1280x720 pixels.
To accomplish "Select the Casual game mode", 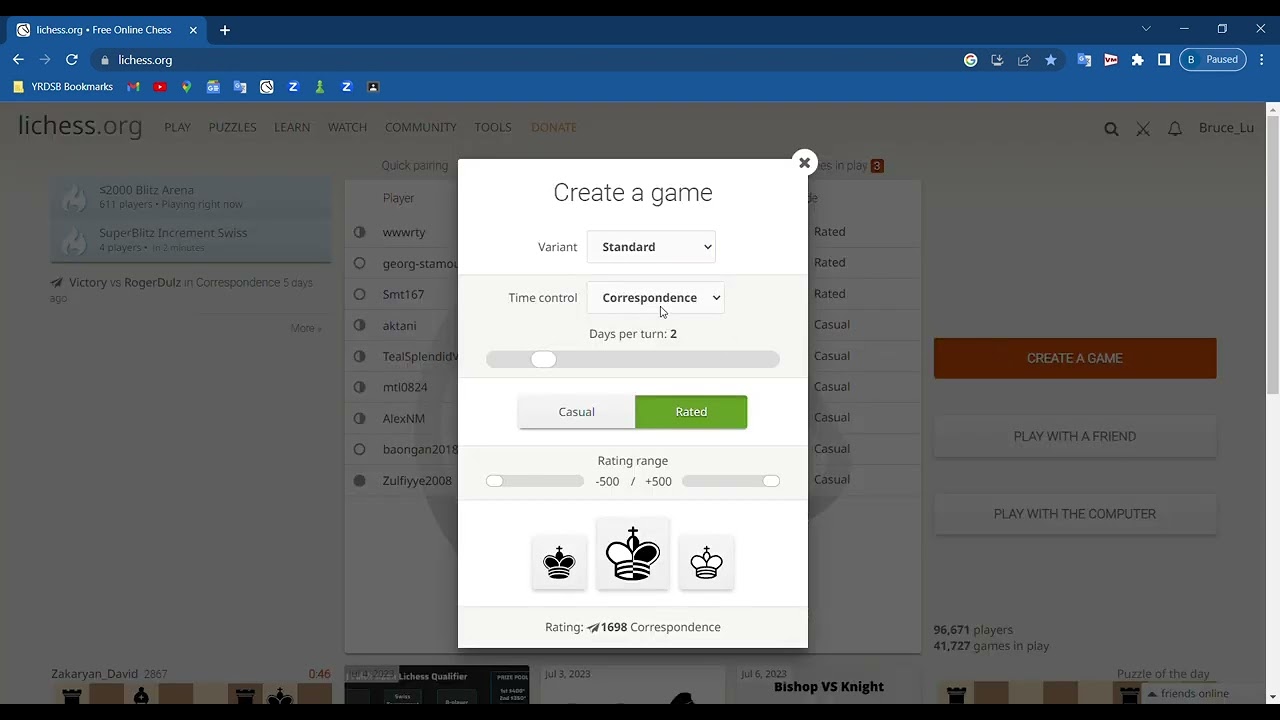I will click(576, 412).
